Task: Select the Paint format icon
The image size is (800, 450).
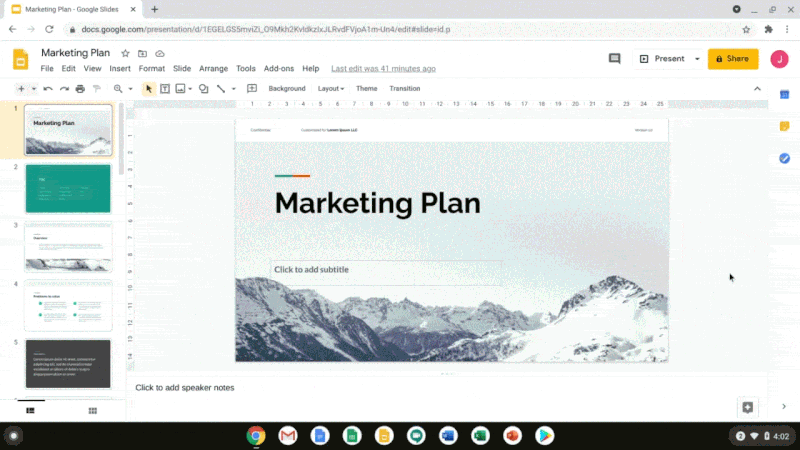Action: (x=96, y=89)
